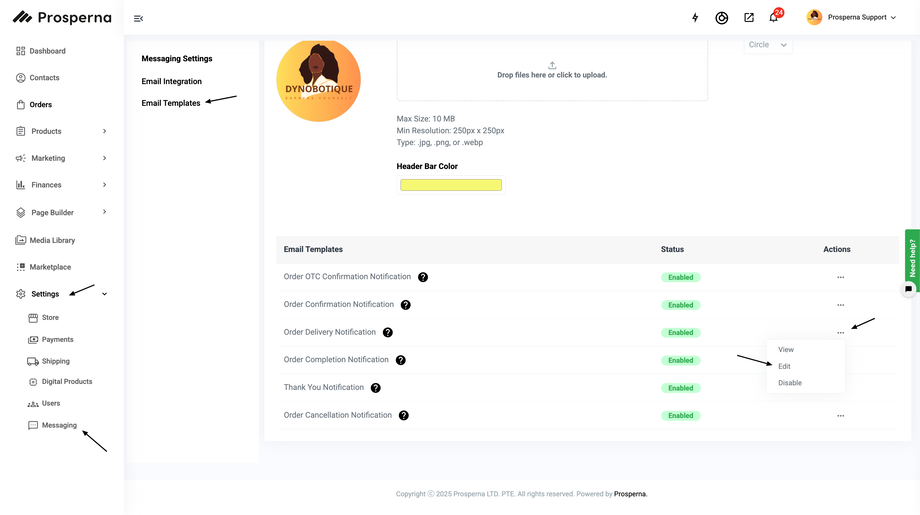Viewport: 920px width, 515px height.
Task: Click help icon beside Thank You Notification
Action: coord(376,388)
